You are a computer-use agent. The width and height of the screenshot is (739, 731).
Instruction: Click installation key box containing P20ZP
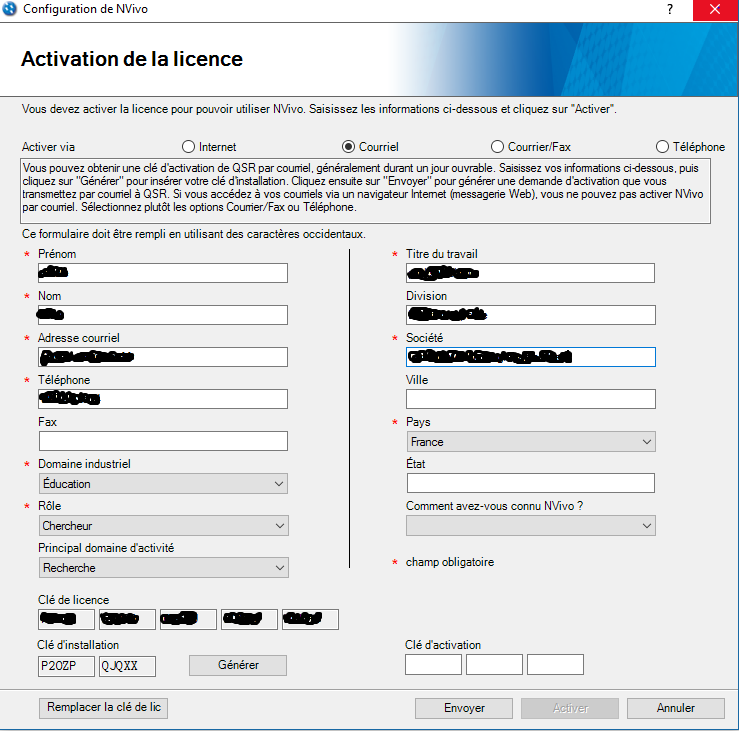click(66, 666)
